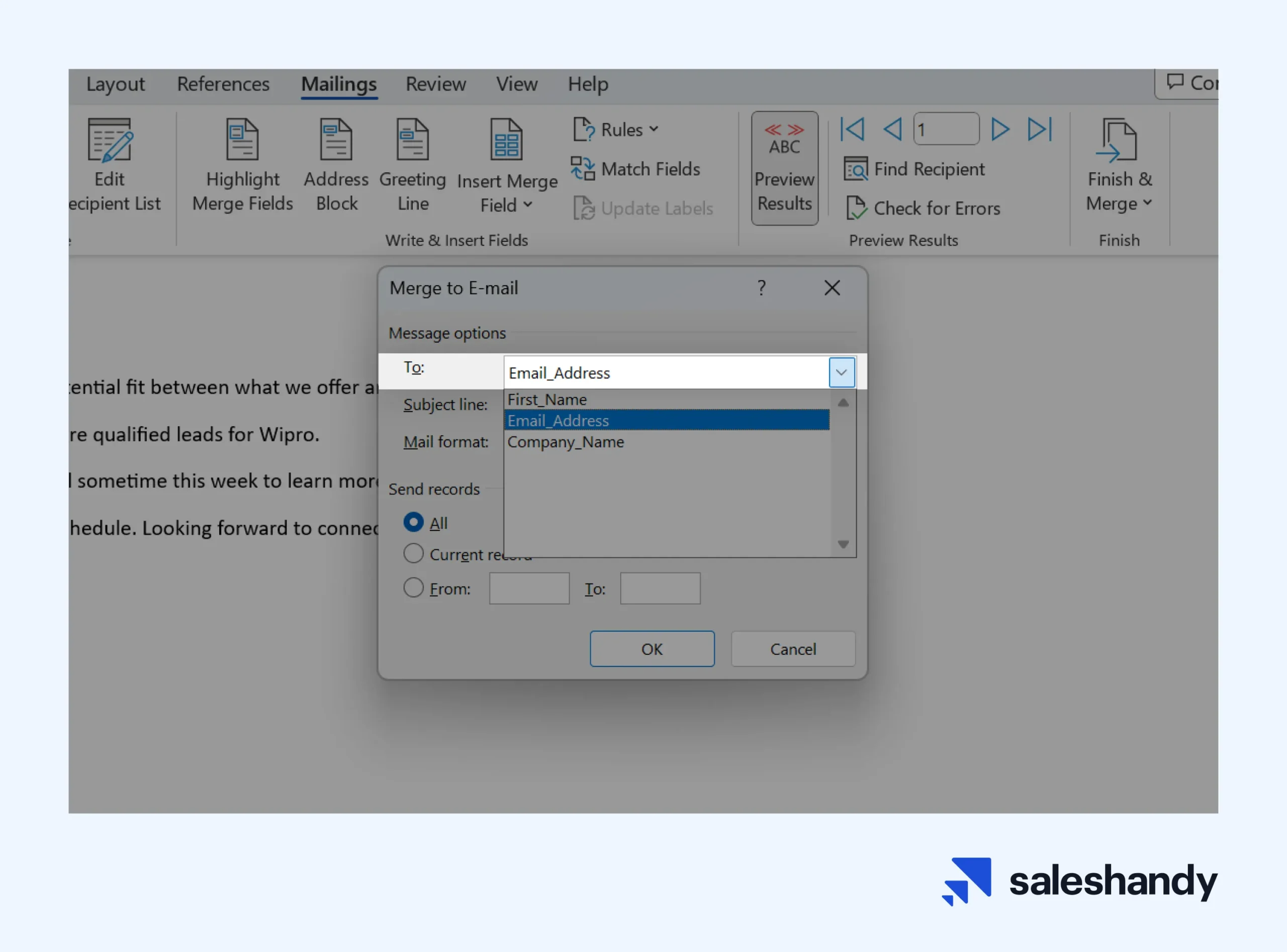Expand Insert Merge Field dropdown arrow
The height and width of the screenshot is (952, 1287).
coord(527,205)
